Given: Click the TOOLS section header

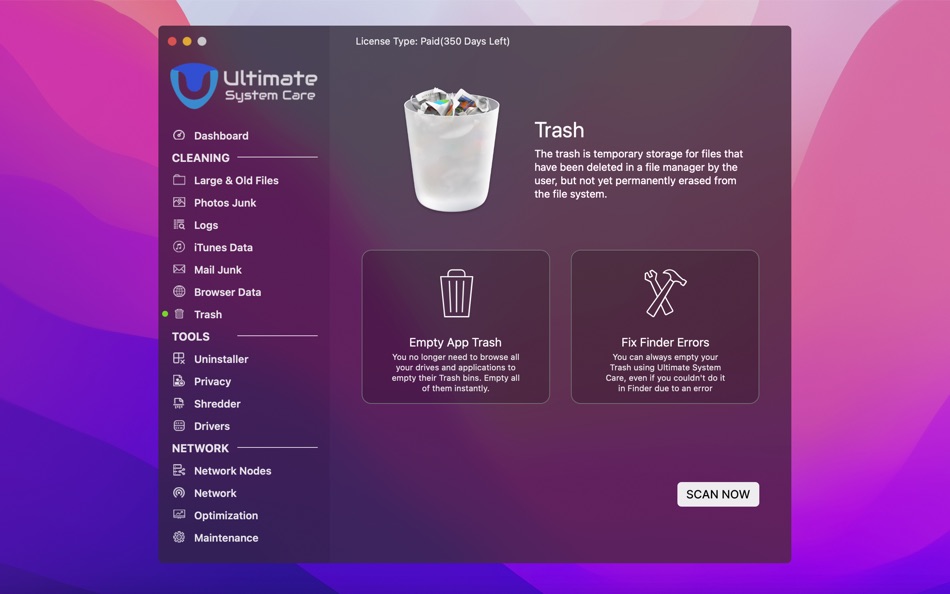Looking at the screenshot, I should (190, 336).
